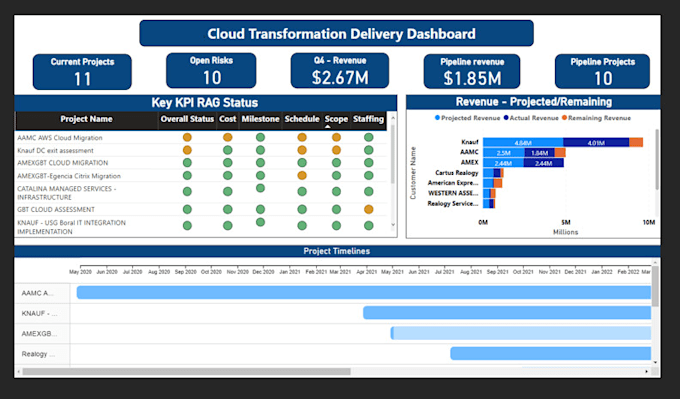Screen dimensions: 680x399
Task: Click Knauf orange remaining revenue segment
Action: click(x=636, y=142)
